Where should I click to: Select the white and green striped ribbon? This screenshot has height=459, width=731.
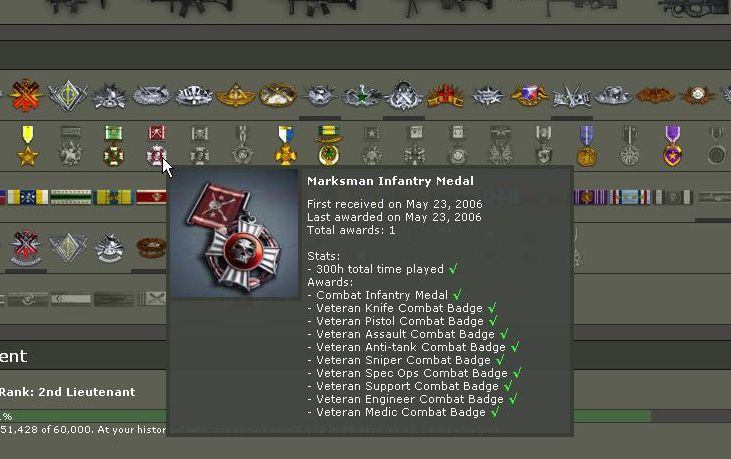[x=71, y=197]
